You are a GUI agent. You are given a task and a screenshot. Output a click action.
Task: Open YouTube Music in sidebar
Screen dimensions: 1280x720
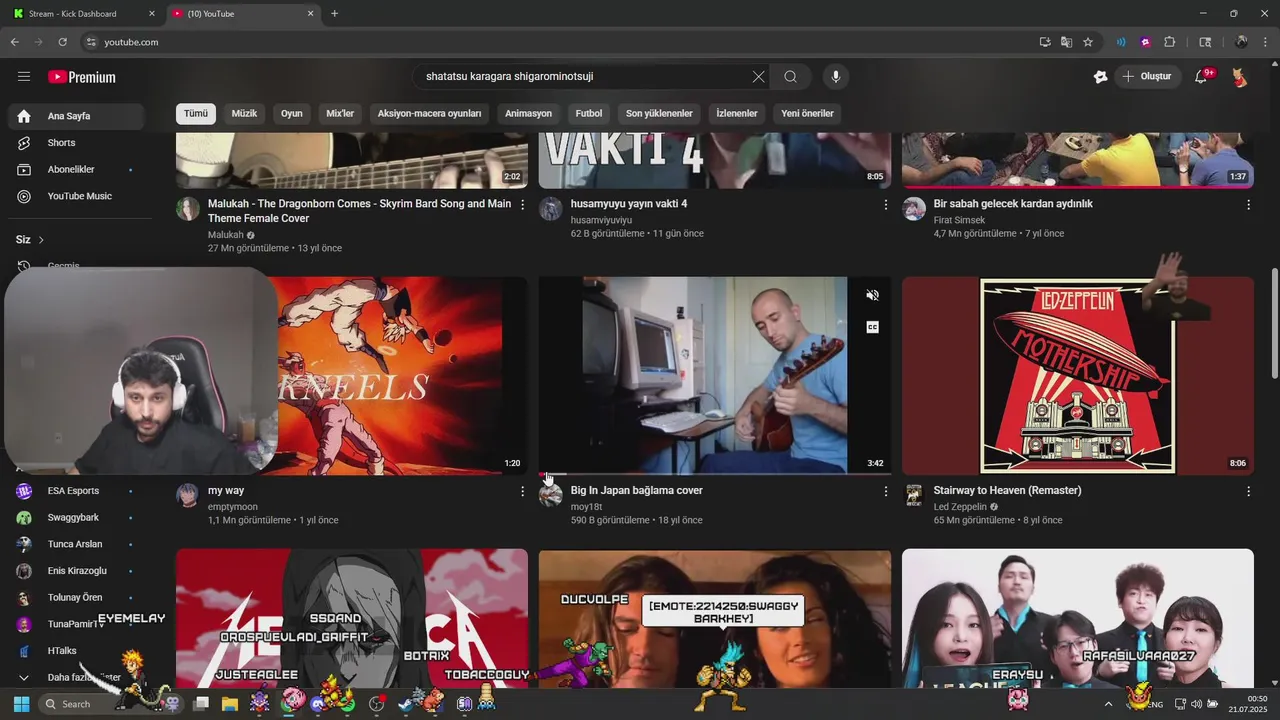[x=75, y=196]
